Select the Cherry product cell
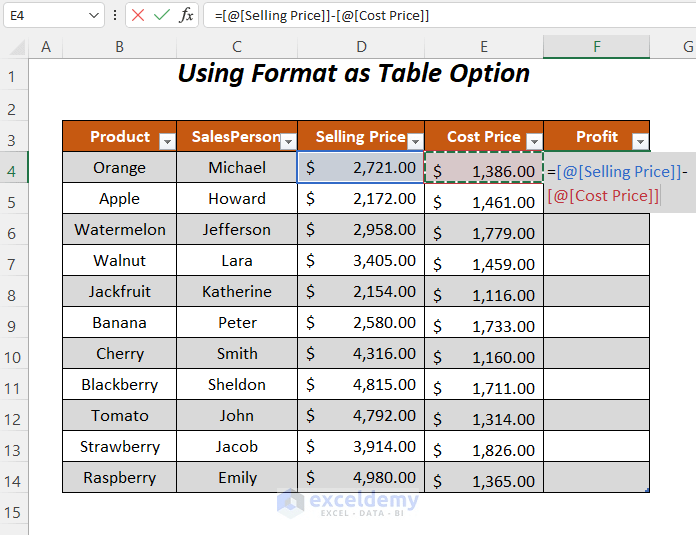Screen dimensions: 696x535 pyautogui.click(x=119, y=353)
